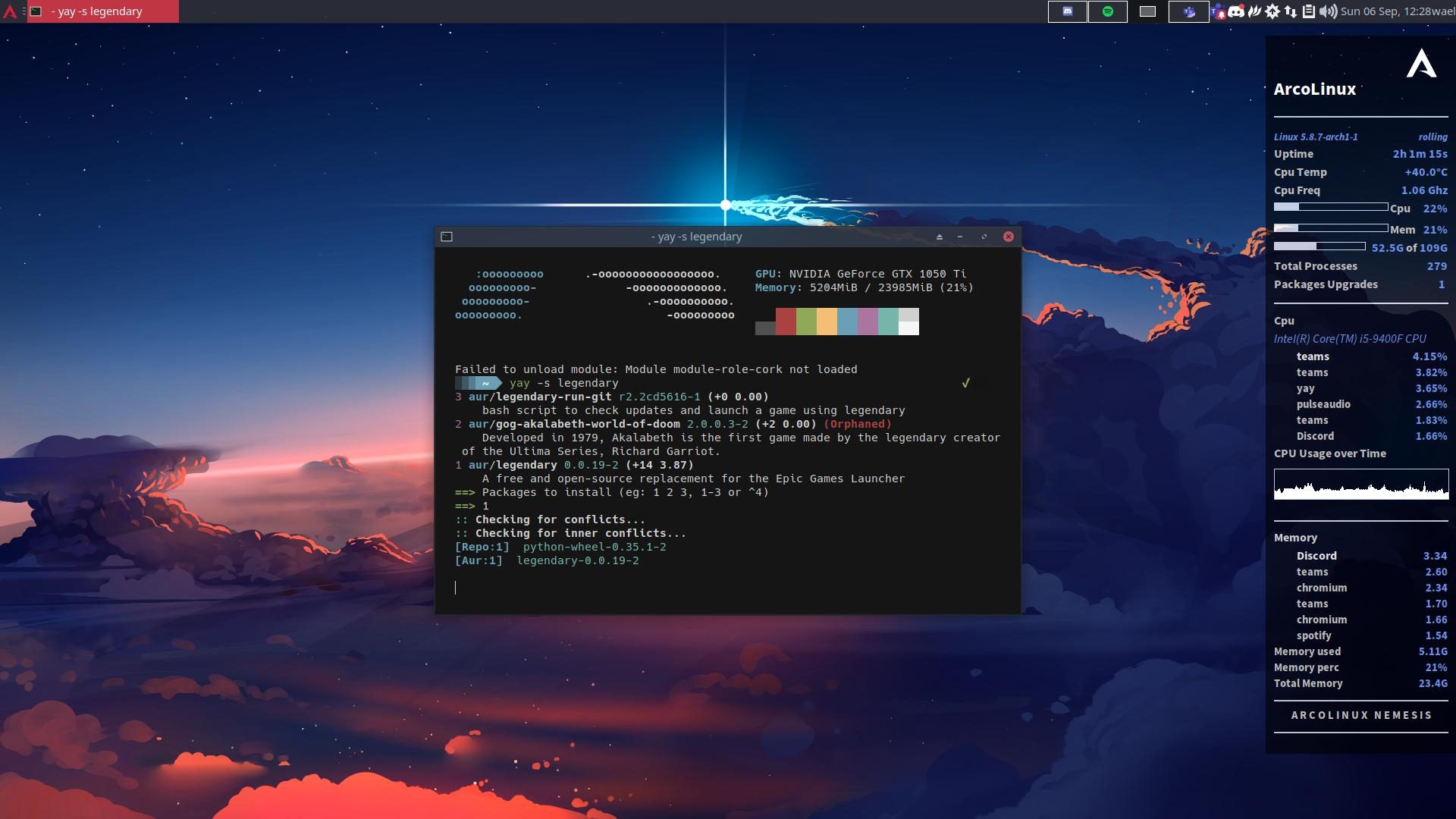Click the Conky Cpu usage bar

click(x=1331, y=207)
